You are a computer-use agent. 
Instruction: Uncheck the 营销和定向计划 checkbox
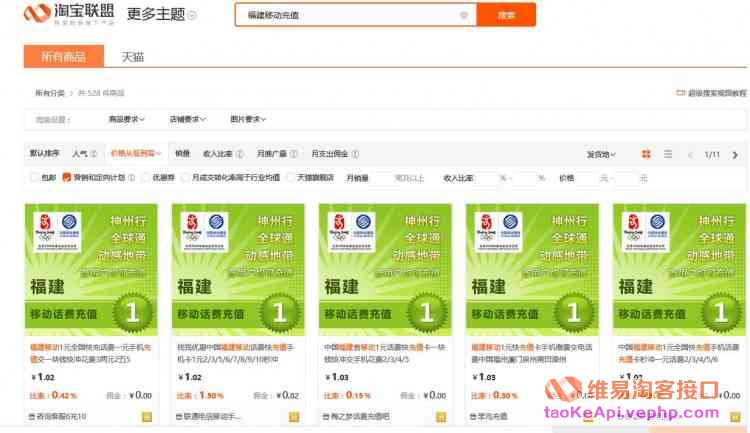pyautogui.click(x=66, y=178)
